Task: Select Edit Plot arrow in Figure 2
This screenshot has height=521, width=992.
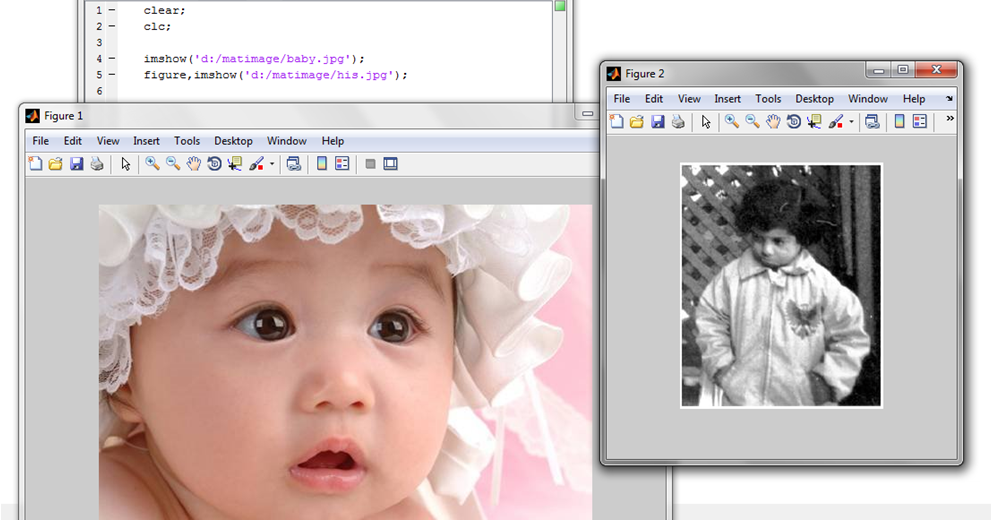Action: click(x=706, y=121)
